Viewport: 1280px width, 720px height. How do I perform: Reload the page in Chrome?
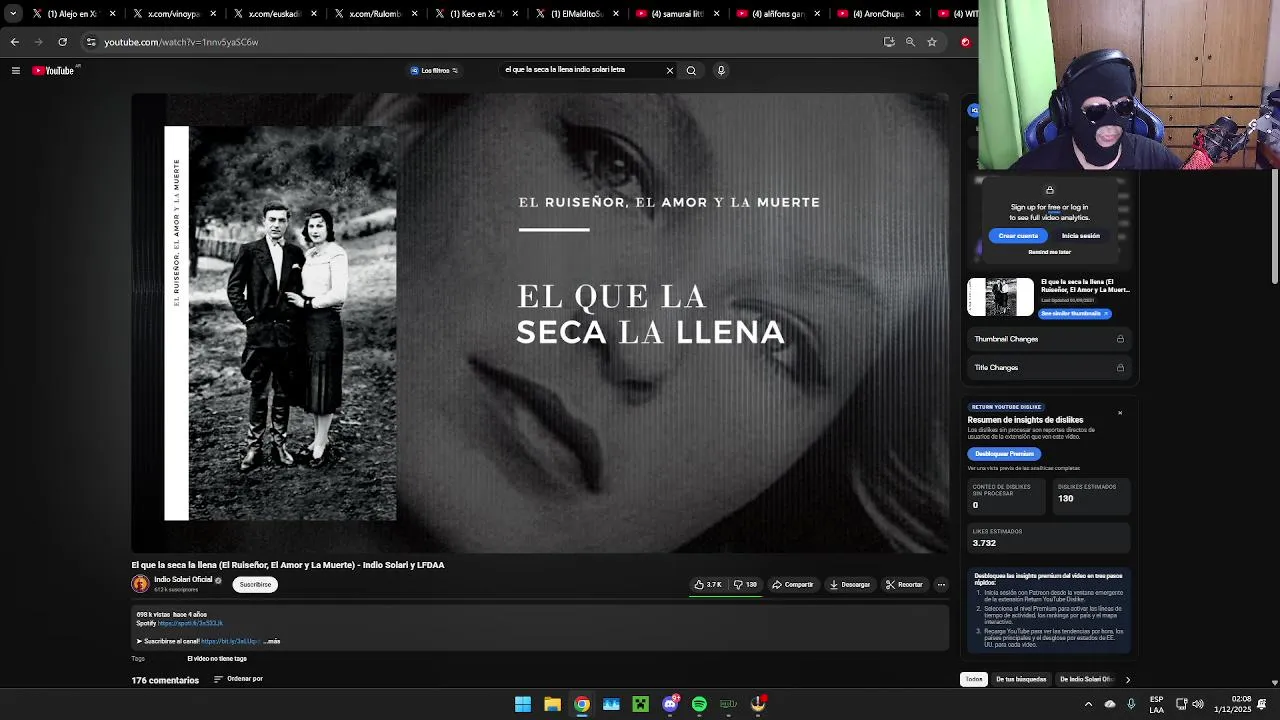coord(62,42)
